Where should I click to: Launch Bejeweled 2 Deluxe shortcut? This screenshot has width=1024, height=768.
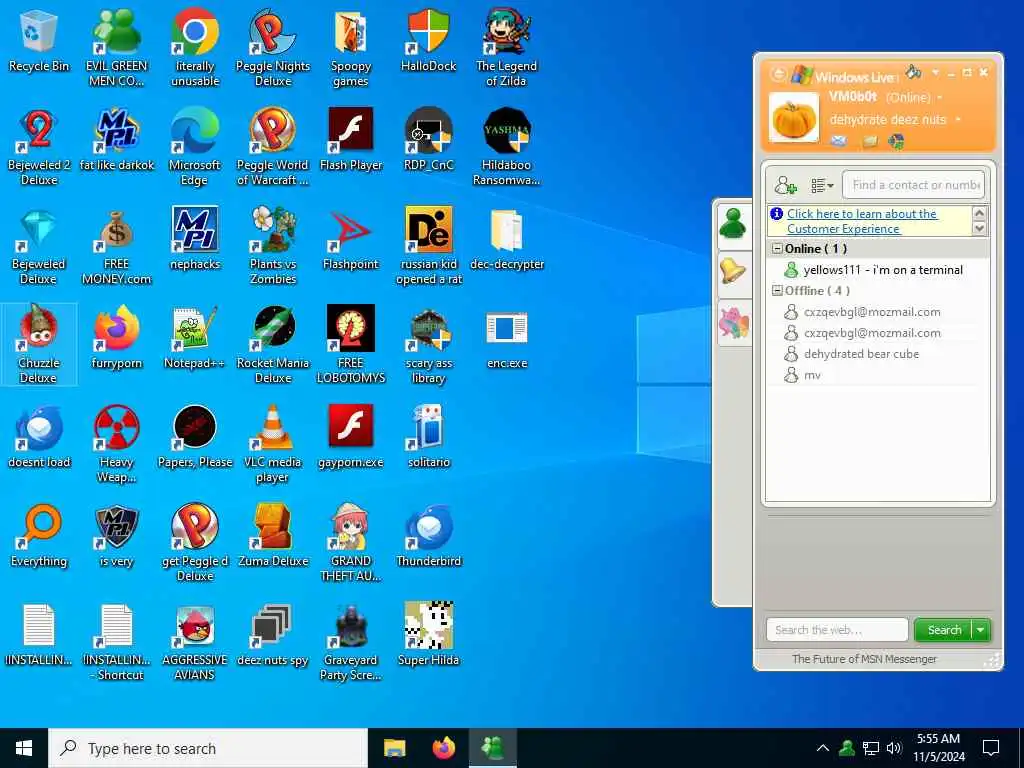point(39,148)
